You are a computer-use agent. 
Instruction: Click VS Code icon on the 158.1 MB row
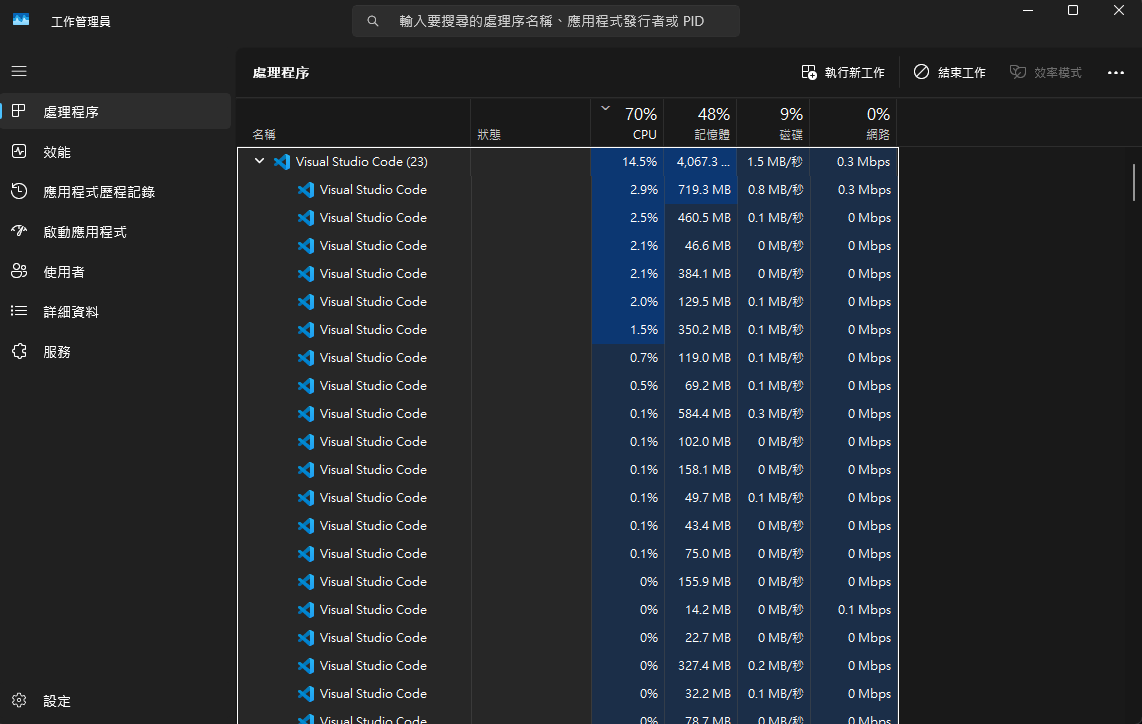(306, 470)
